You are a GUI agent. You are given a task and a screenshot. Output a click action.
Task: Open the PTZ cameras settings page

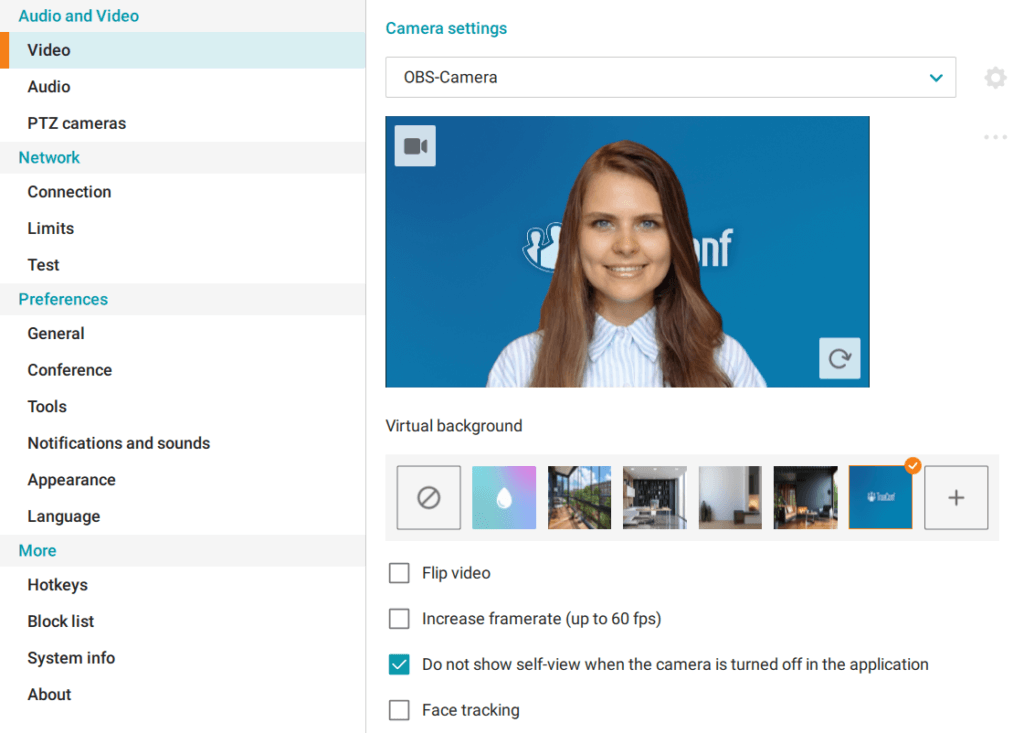[x=76, y=123]
